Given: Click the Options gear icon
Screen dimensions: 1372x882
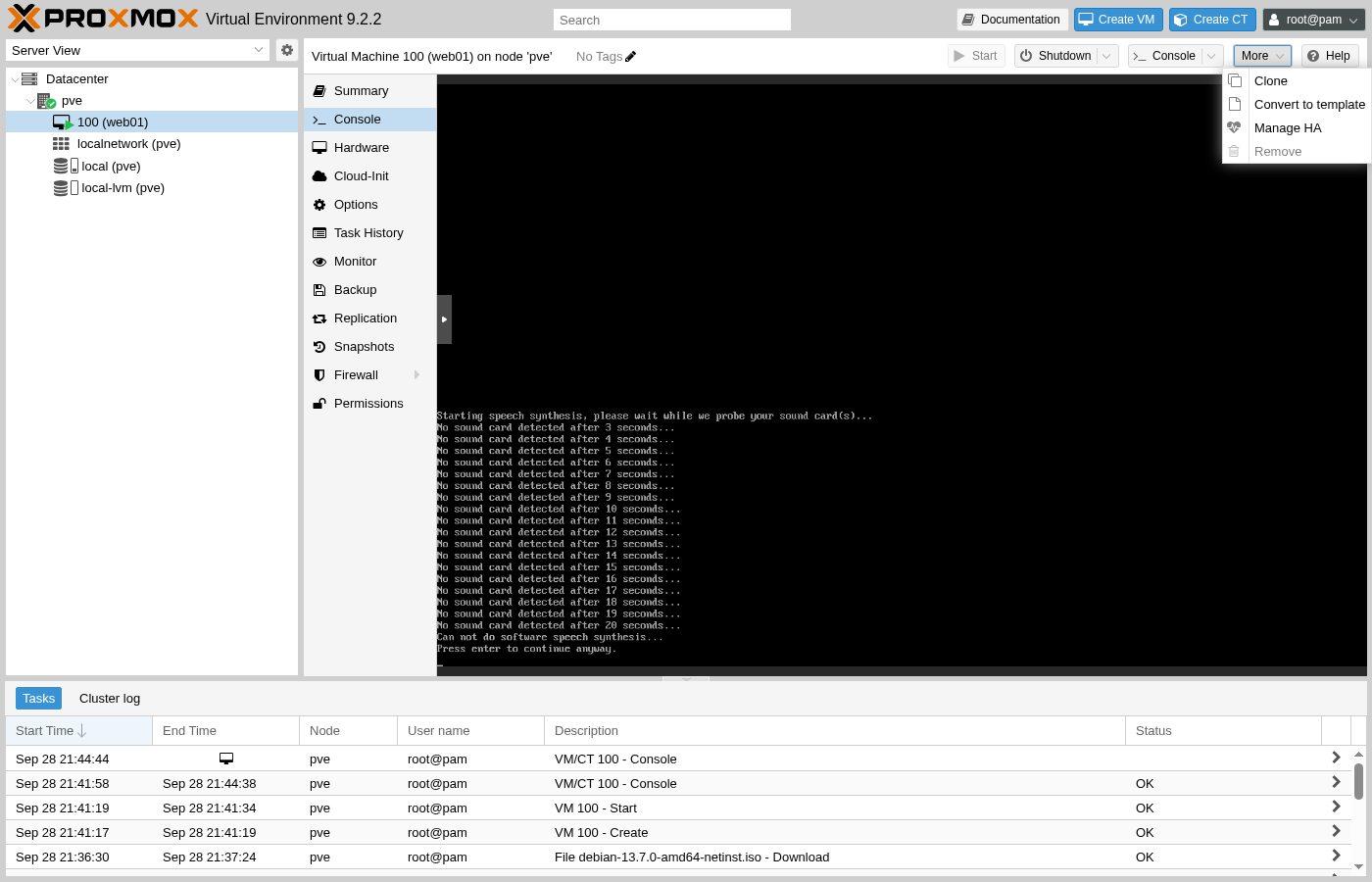Looking at the screenshot, I should (319, 205).
